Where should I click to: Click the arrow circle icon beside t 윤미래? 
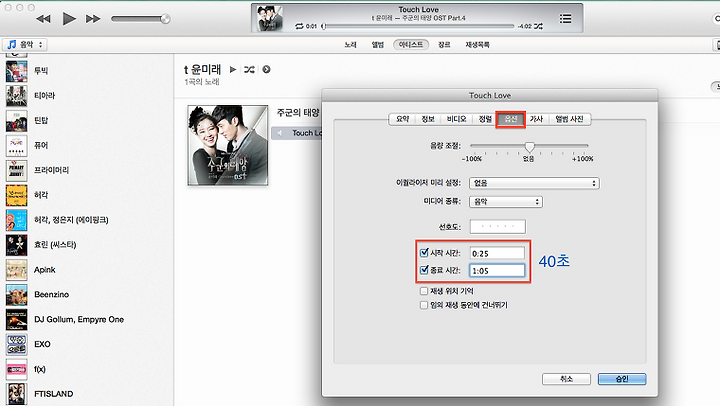[266, 69]
